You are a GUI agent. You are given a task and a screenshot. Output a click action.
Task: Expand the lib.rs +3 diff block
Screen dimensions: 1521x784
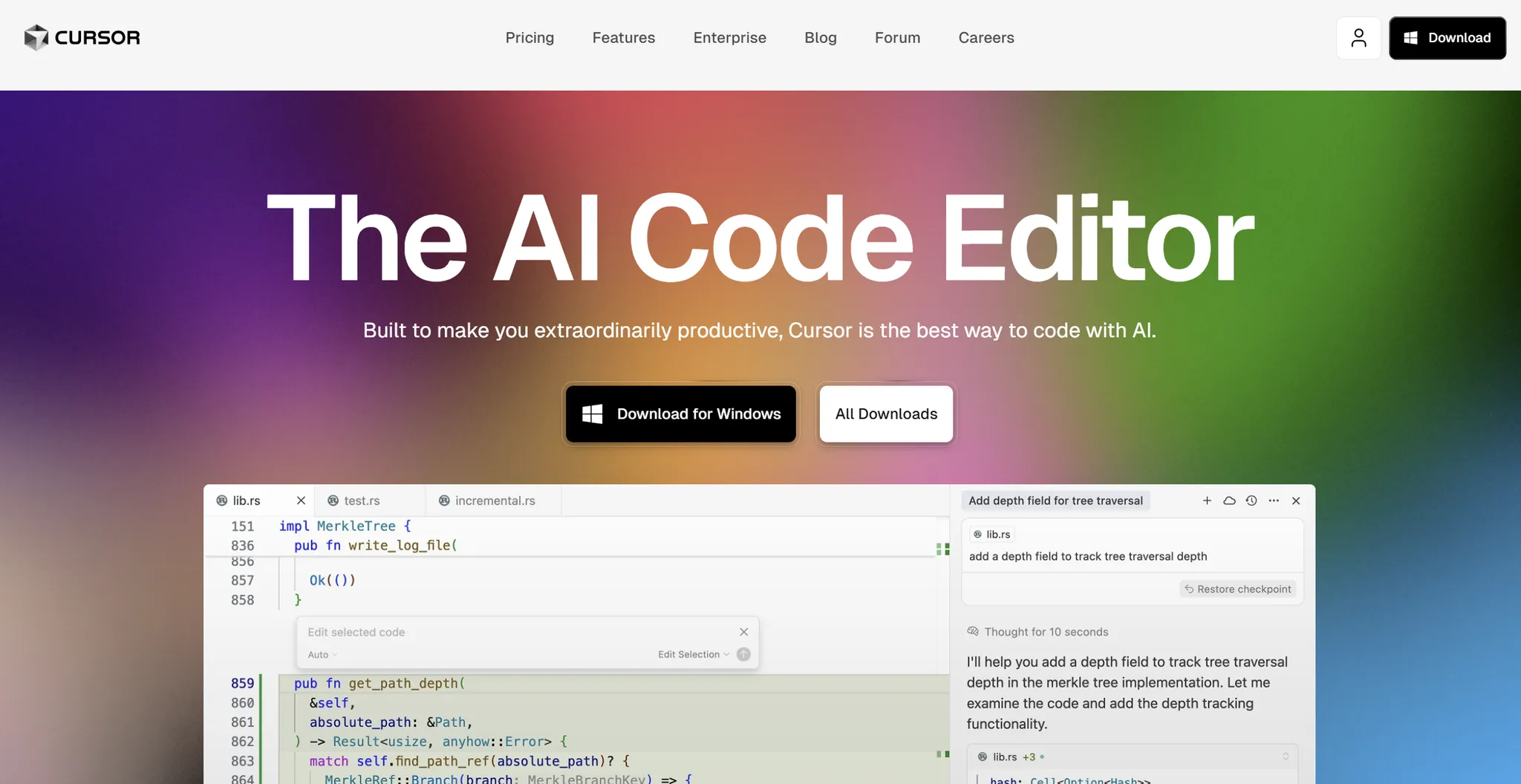pyautogui.click(x=1285, y=757)
